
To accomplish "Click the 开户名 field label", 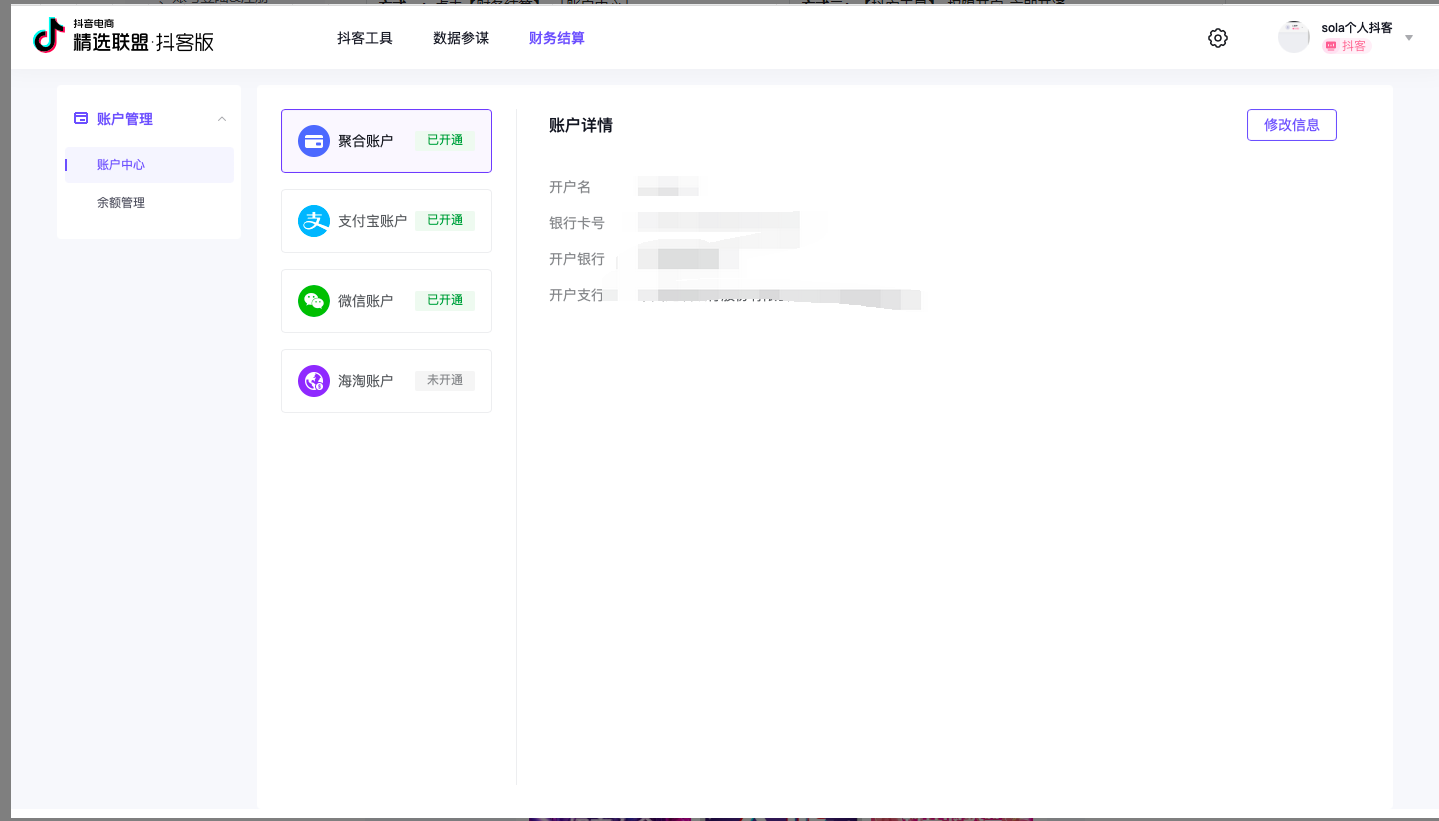I will coord(570,187).
